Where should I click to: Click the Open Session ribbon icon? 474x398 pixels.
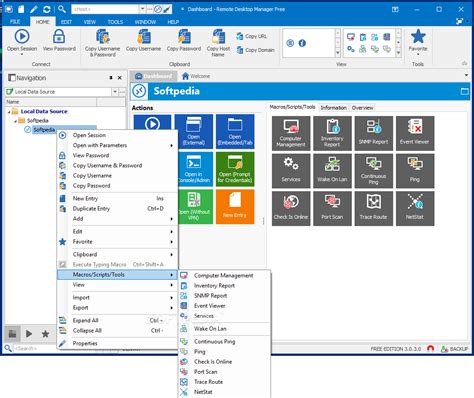click(x=22, y=37)
